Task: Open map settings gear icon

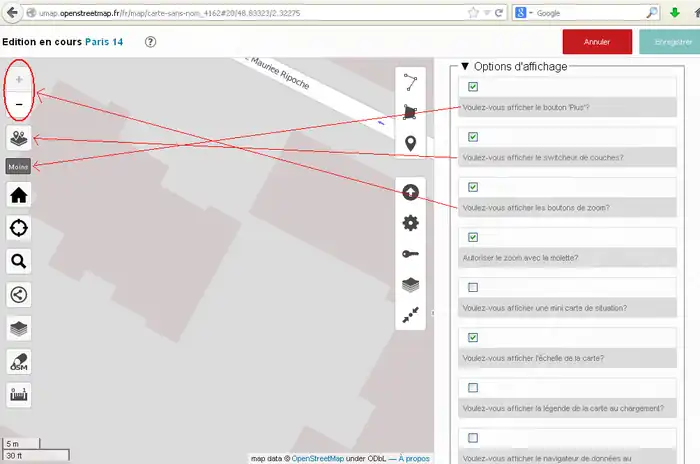Action: [410, 223]
